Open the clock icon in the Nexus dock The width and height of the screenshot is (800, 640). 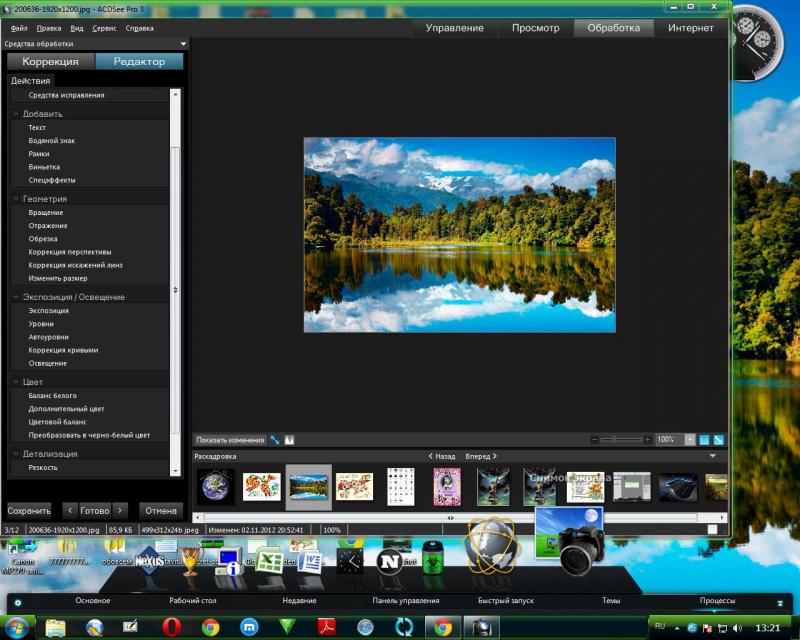pyautogui.click(x=350, y=561)
